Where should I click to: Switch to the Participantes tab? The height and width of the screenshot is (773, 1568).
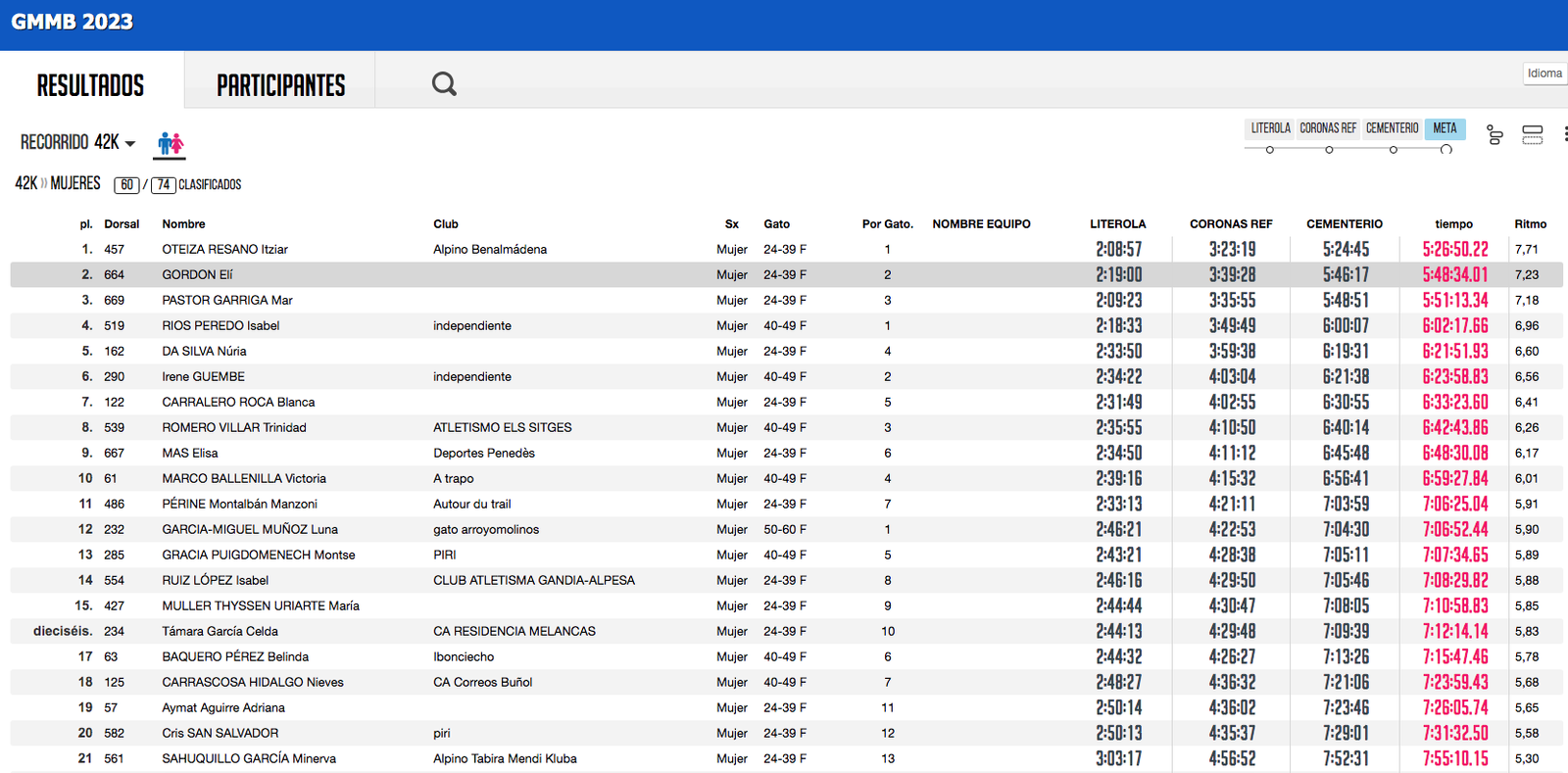tap(280, 85)
